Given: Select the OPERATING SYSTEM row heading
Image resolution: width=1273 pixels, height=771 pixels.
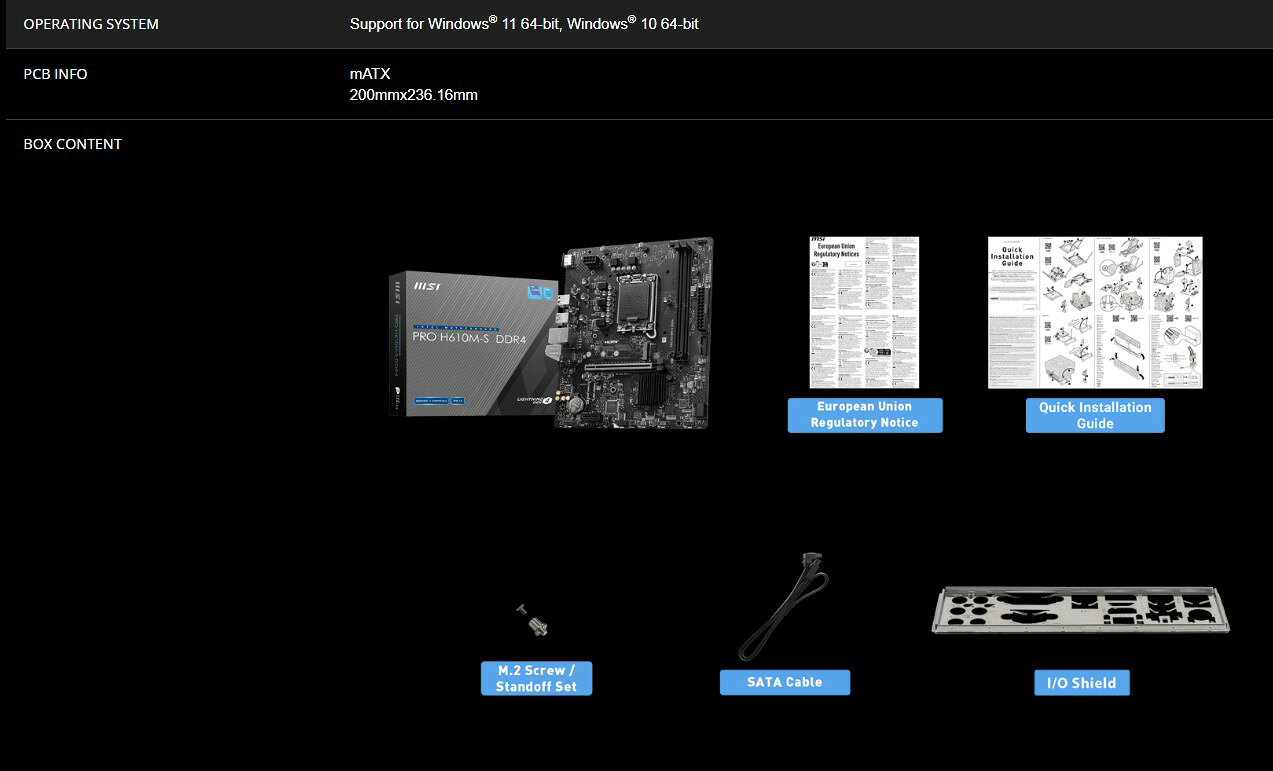Looking at the screenshot, I should (91, 24).
